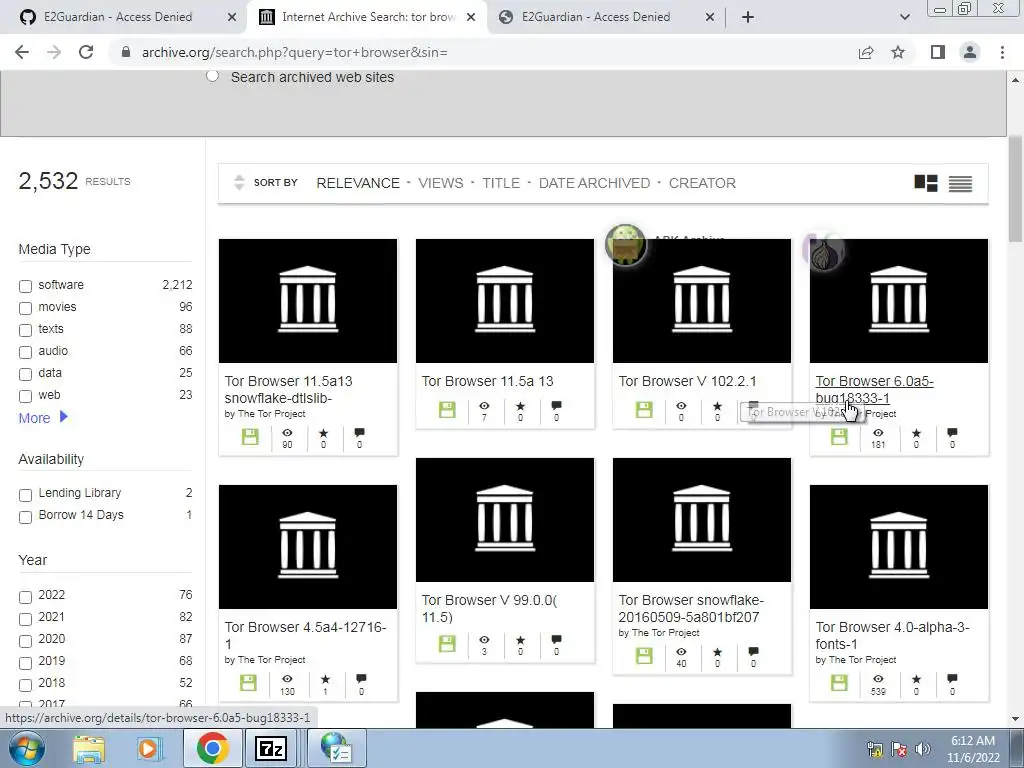The image size is (1024, 768).
Task: Click reviews comment icon under Tor Browser 11.5a 13
Action: [556, 406]
